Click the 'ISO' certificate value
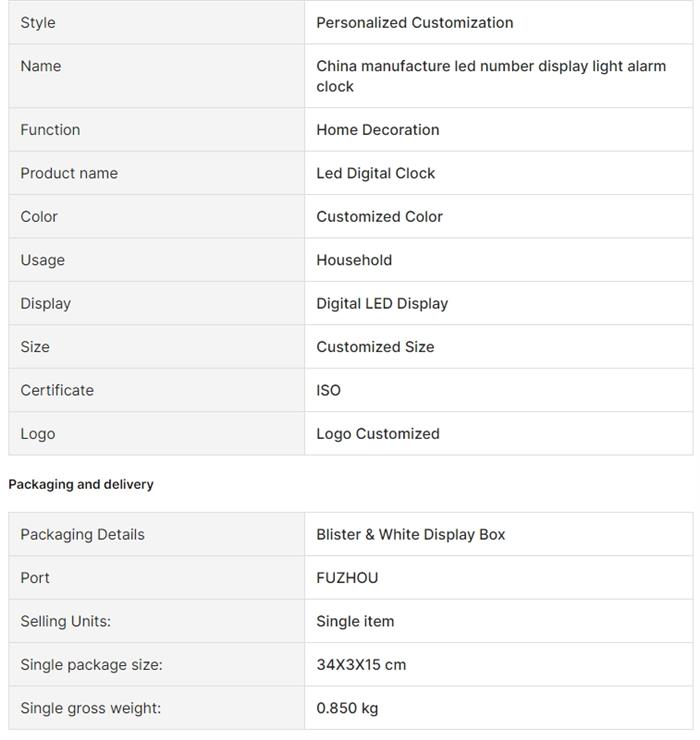The image size is (700, 740). pyautogui.click(x=328, y=391)
